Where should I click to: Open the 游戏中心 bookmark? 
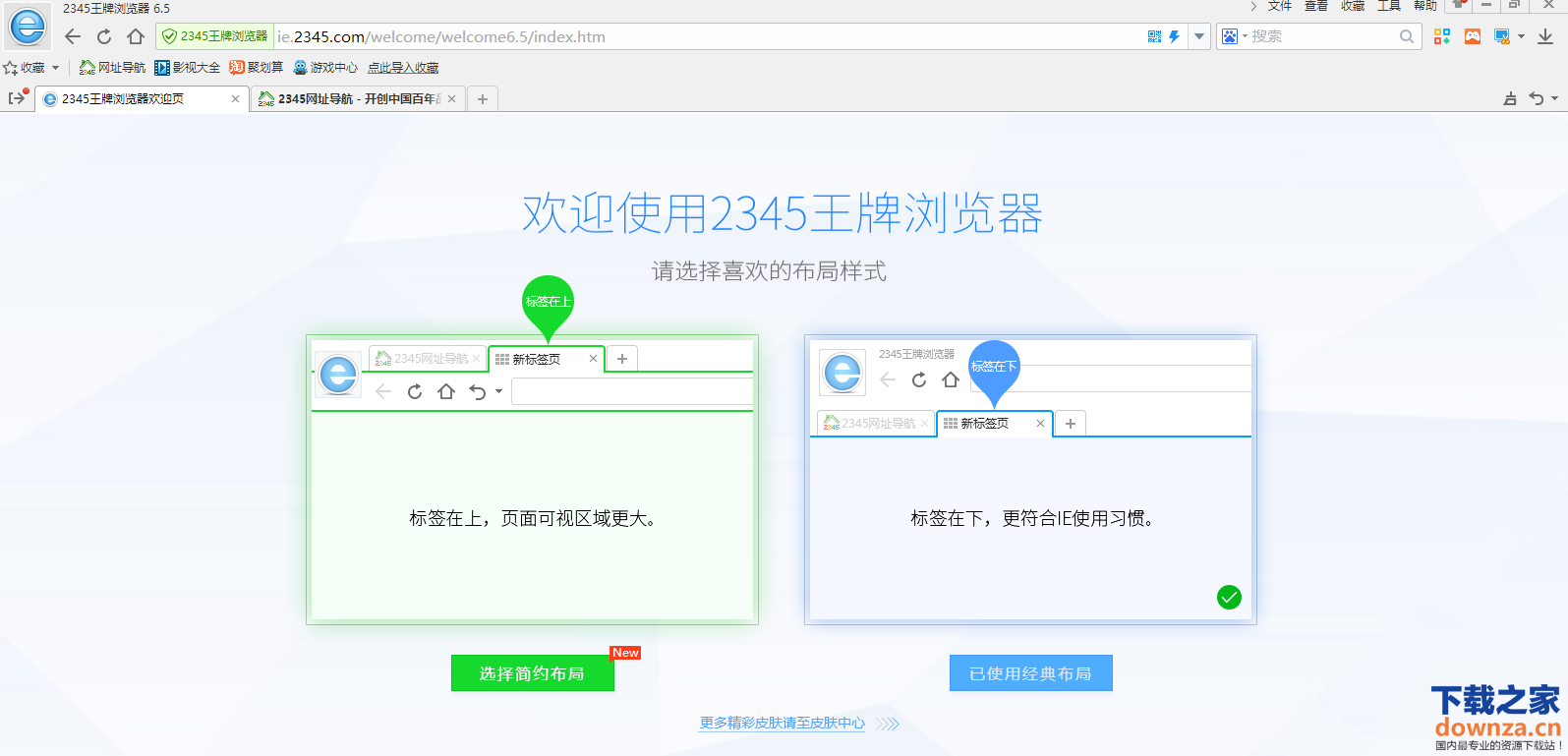(x=325, y=68)
